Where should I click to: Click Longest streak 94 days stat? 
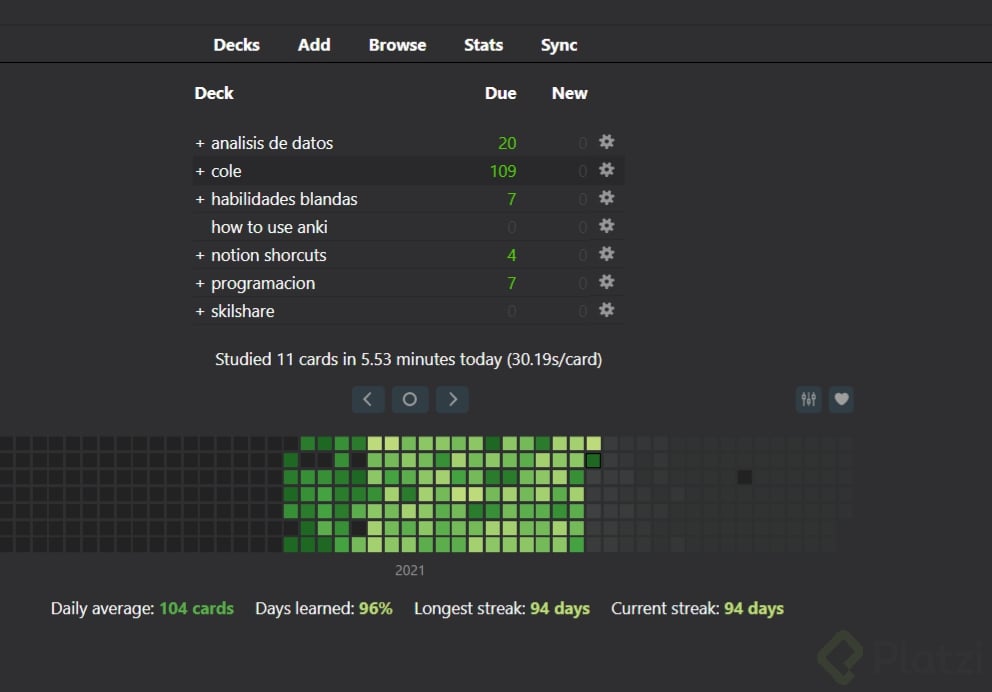502,608
